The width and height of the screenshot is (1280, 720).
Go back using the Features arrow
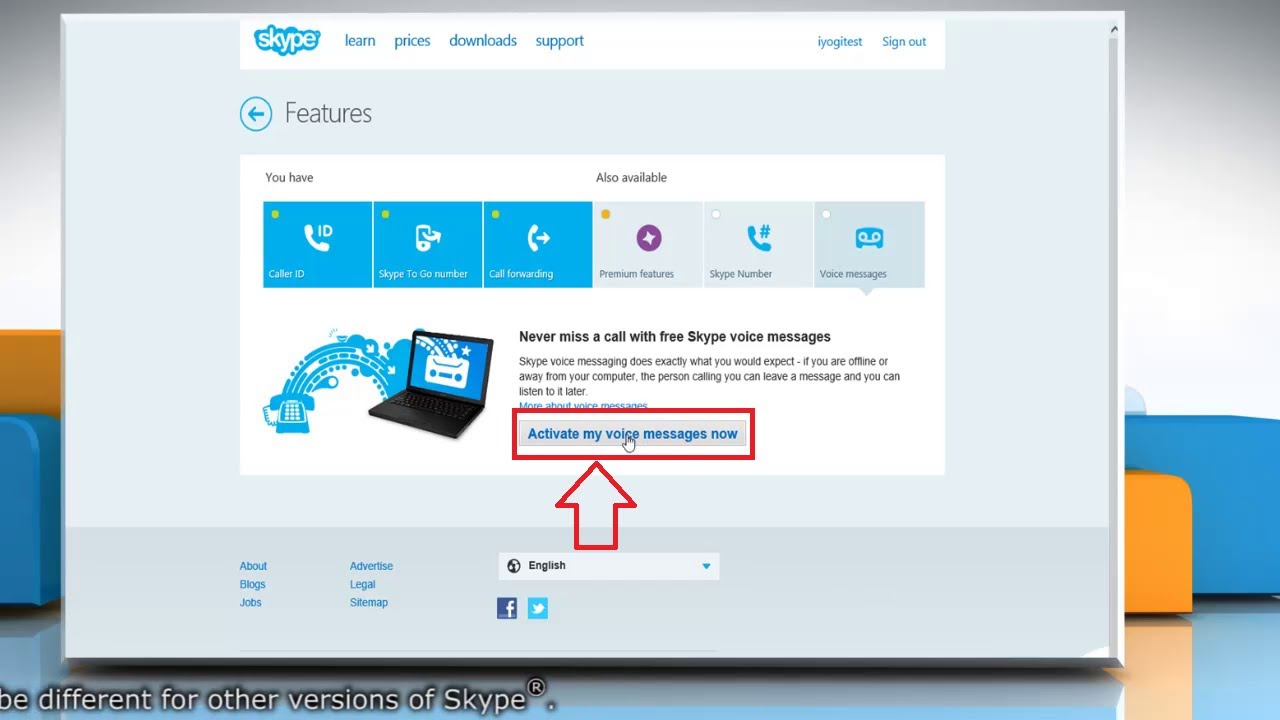pyautogui.click(x=256, y=114)
